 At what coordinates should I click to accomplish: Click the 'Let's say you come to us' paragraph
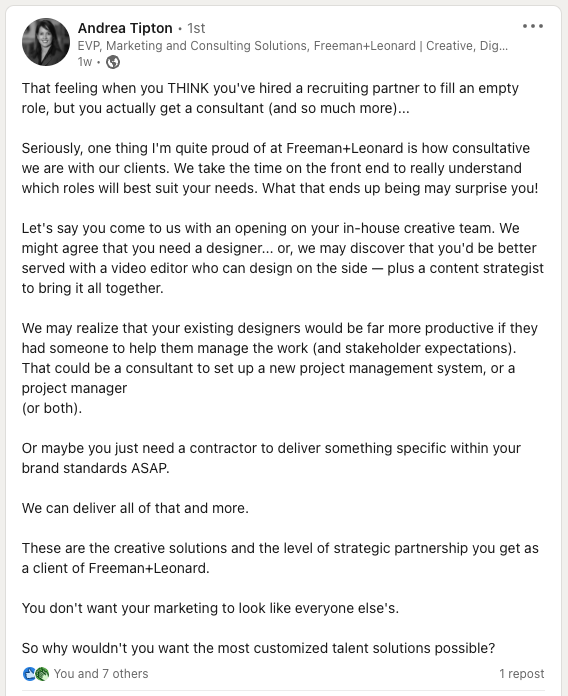(283, 258)
